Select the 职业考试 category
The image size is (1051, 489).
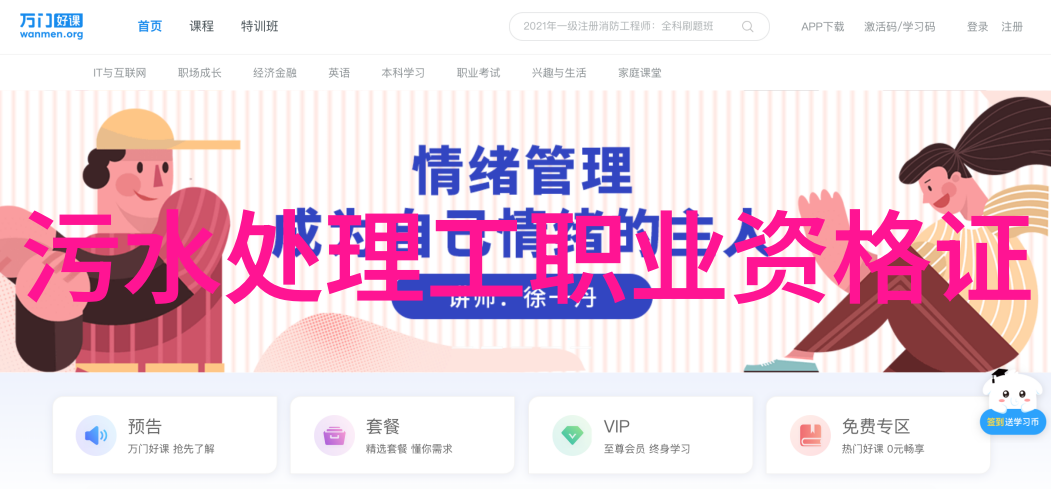(x=479, y=73)
